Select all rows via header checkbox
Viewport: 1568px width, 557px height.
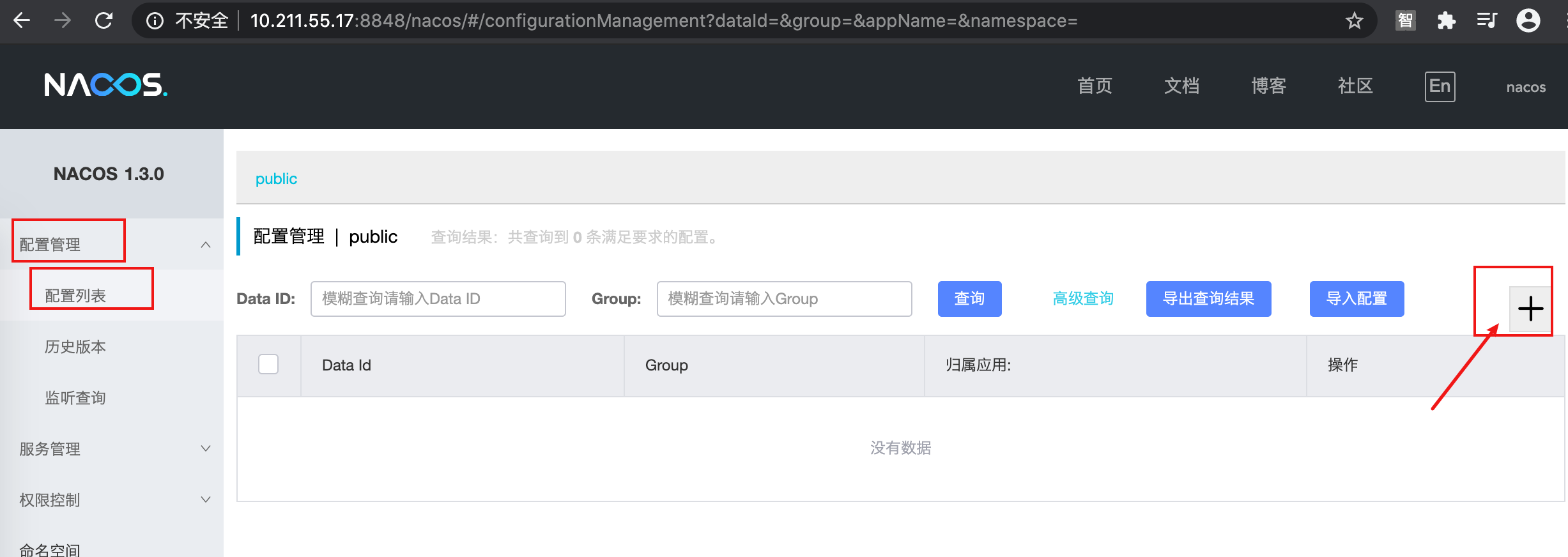point(268,364)
